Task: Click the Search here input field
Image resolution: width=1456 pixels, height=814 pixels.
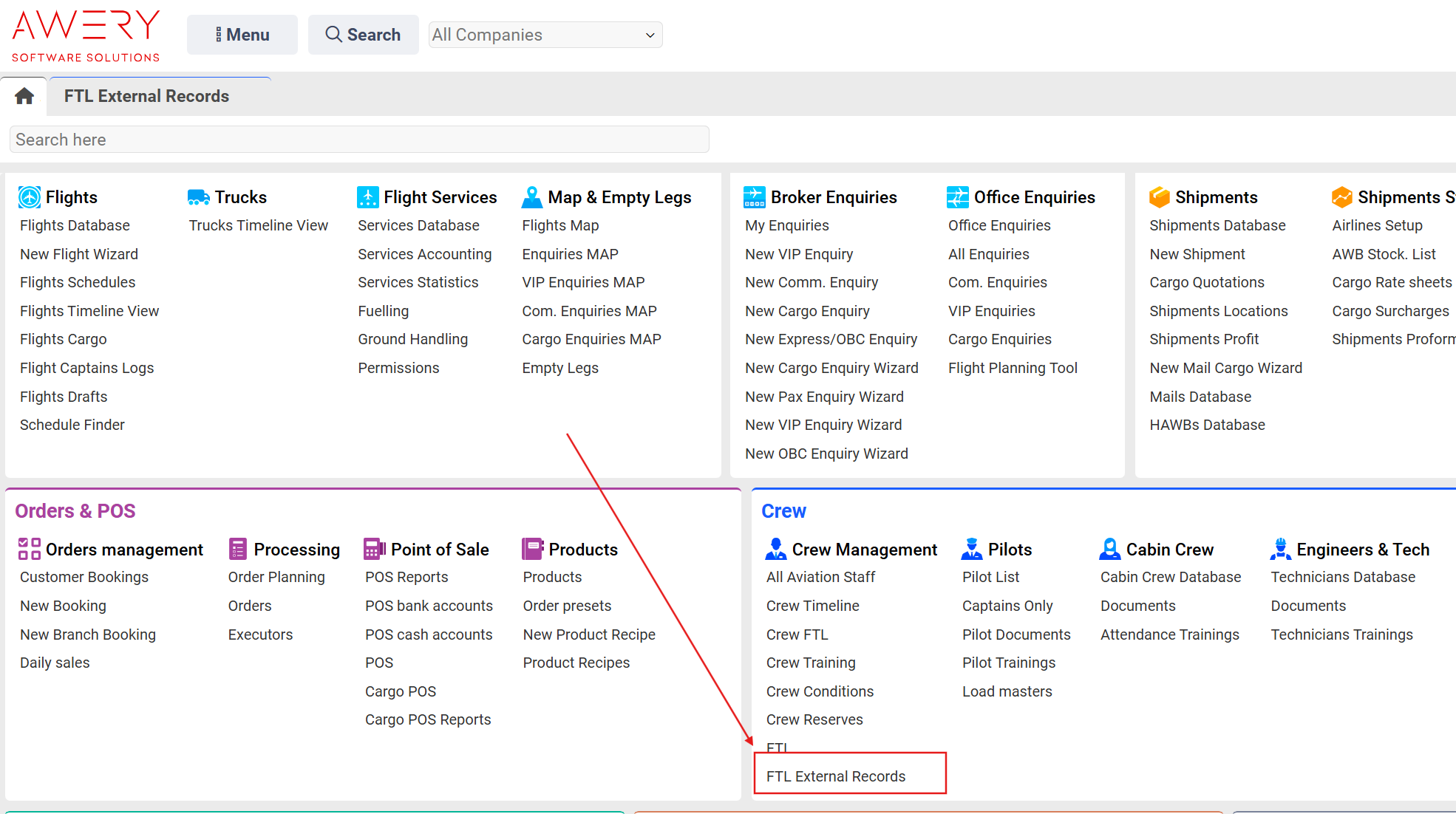Action: click(359, 140)
